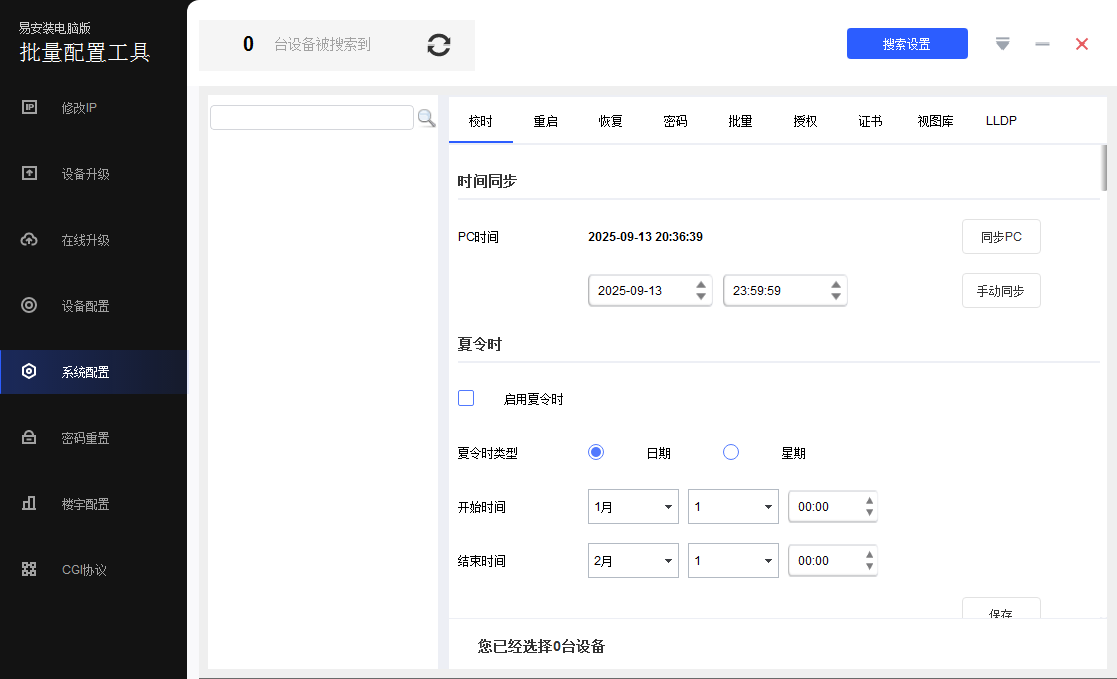Open the 设备配置 sidebar icon
1117x679 pixels.
pyautogui.click(x=29, y=306)
